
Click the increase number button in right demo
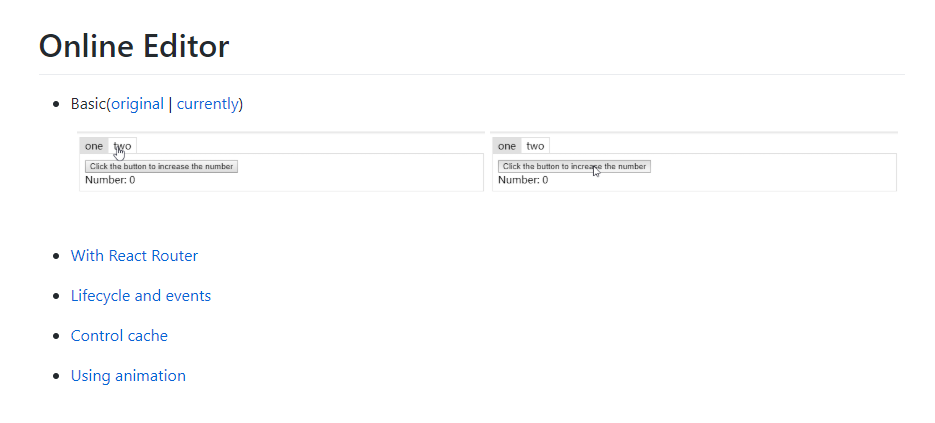coord(574,166)
